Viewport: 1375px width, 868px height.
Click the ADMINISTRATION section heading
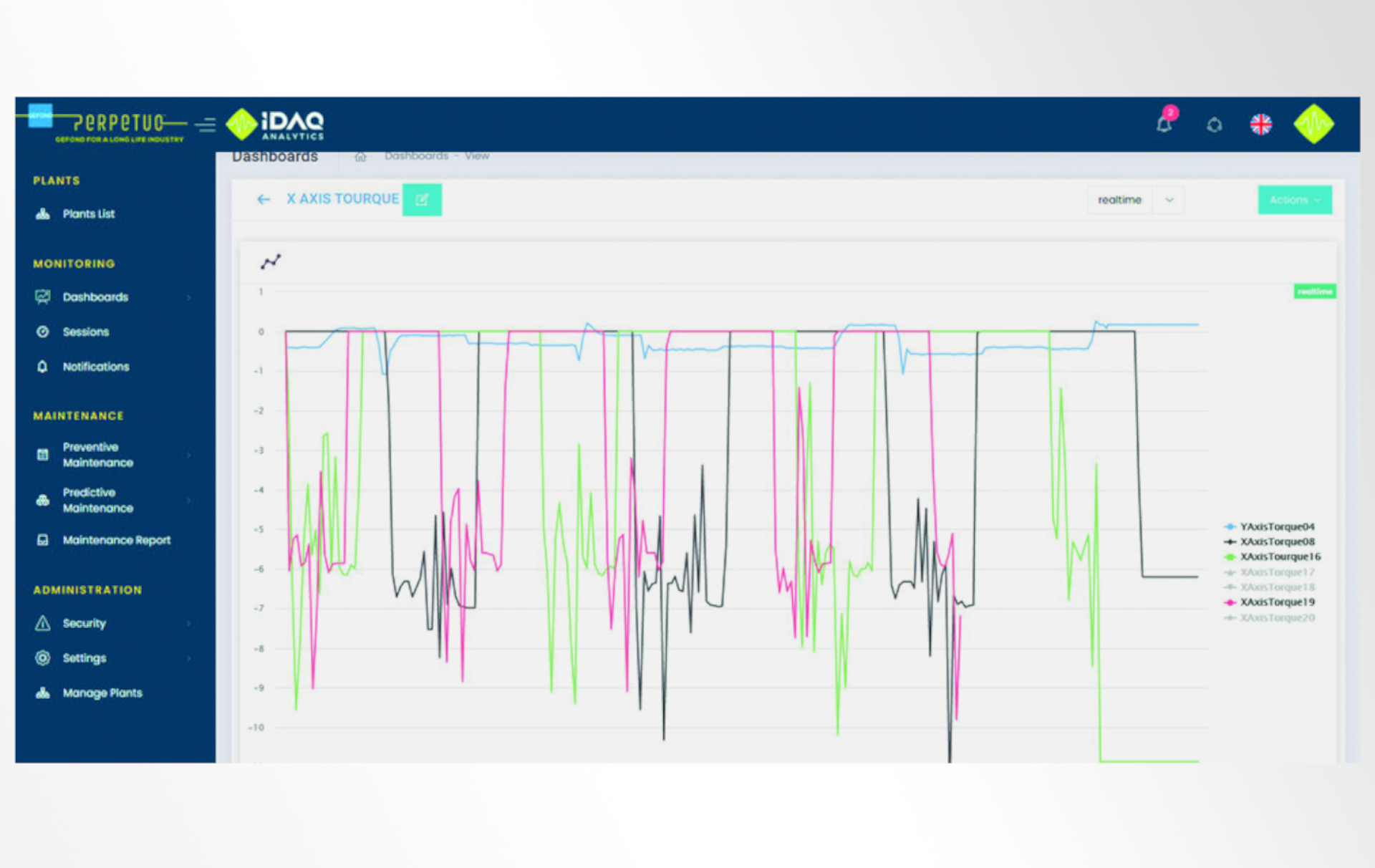coord(87,590)
